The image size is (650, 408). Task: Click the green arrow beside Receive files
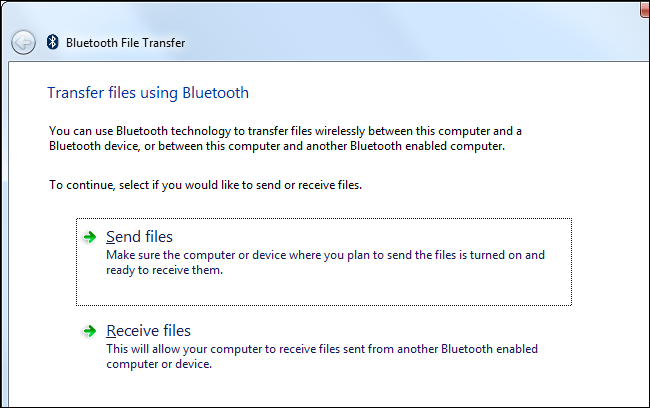[x=90, y=331]
